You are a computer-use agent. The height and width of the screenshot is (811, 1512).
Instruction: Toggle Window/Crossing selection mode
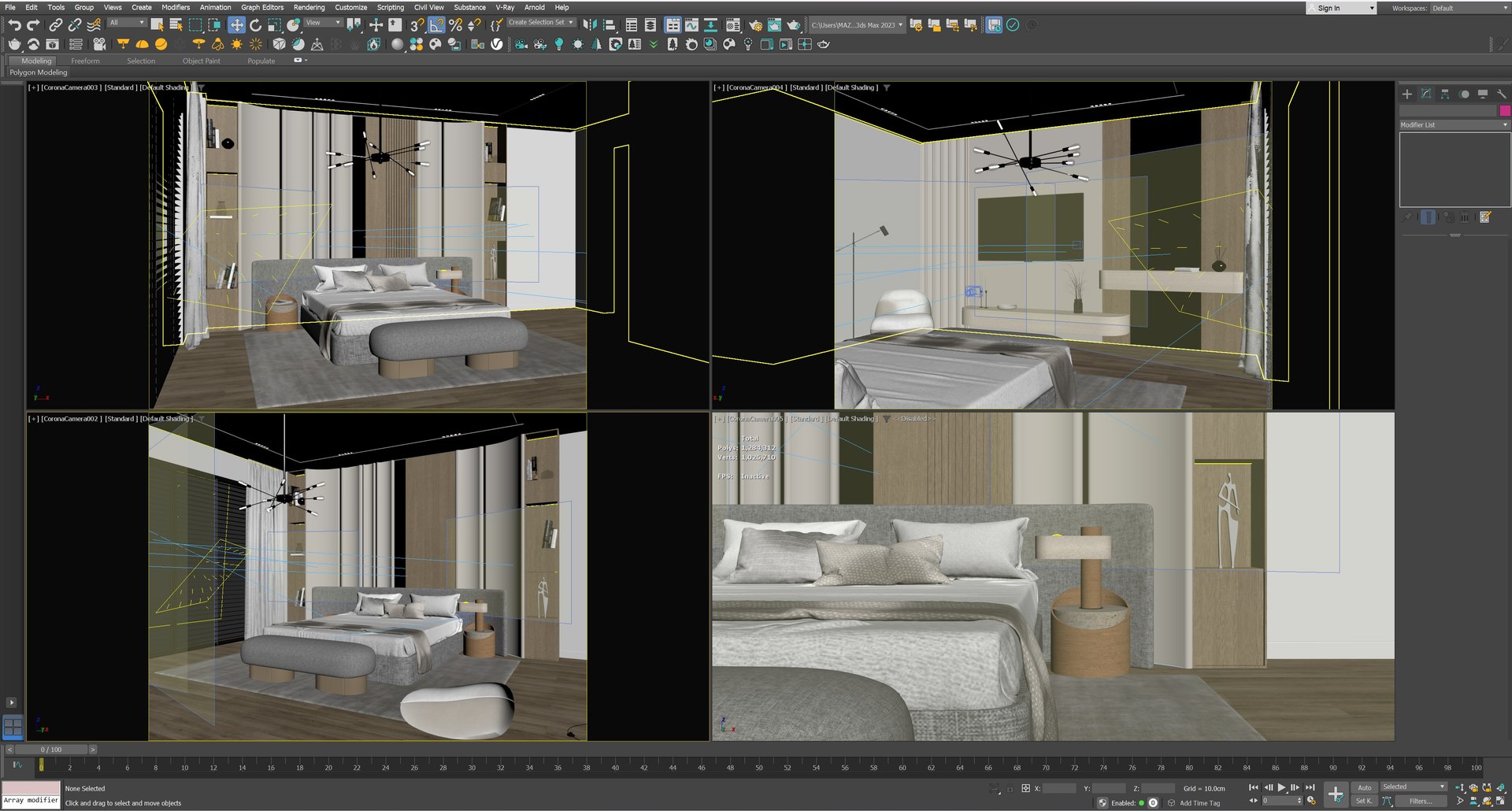click(x=214, y=25)
